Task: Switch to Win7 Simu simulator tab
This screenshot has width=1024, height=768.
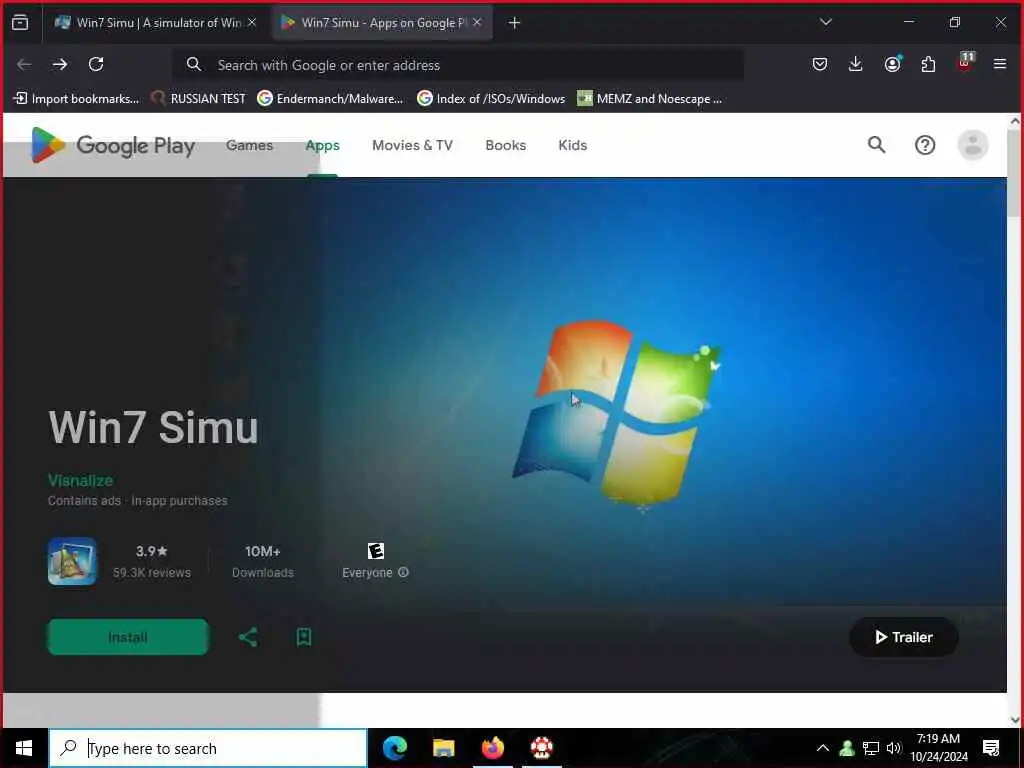Action: click(155, 22)
